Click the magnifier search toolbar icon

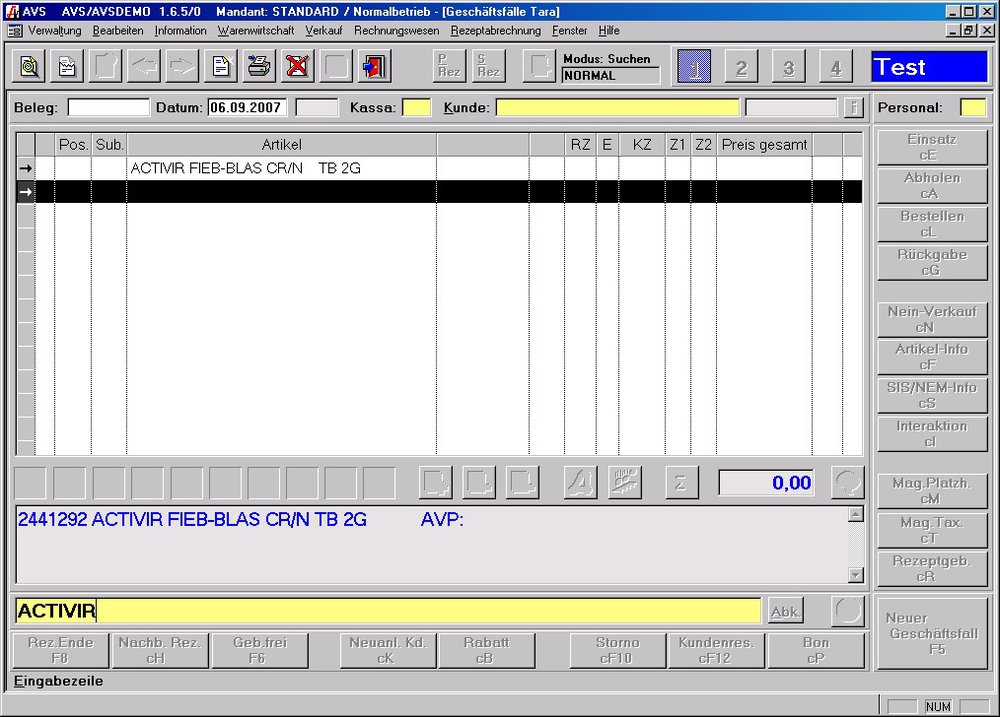pos(30,67)
